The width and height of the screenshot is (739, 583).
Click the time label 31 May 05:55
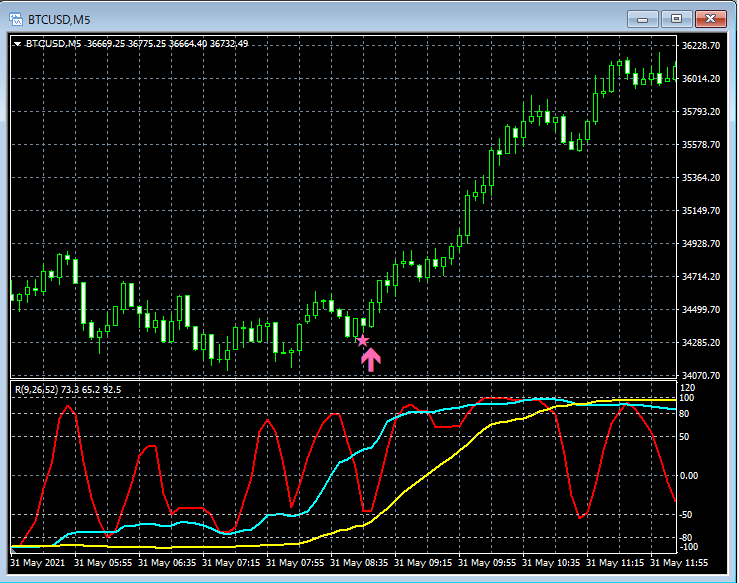point(103,563)
